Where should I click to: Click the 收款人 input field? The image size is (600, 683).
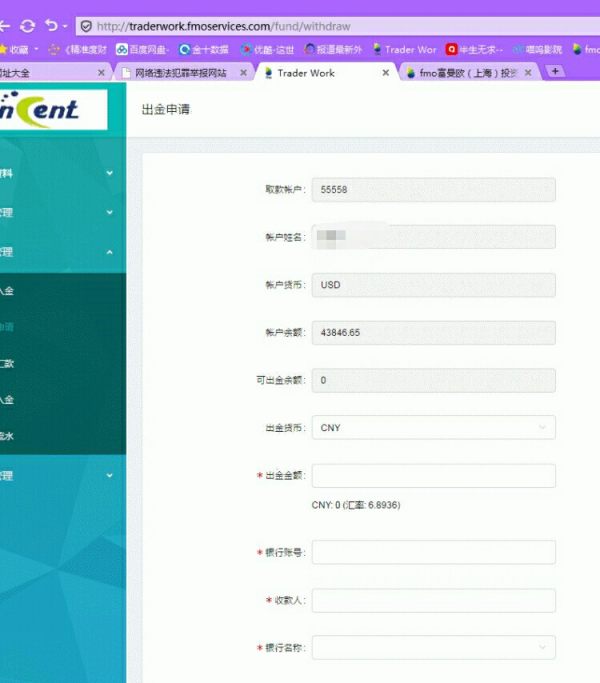pyautogui.click(x=433, y=600)
